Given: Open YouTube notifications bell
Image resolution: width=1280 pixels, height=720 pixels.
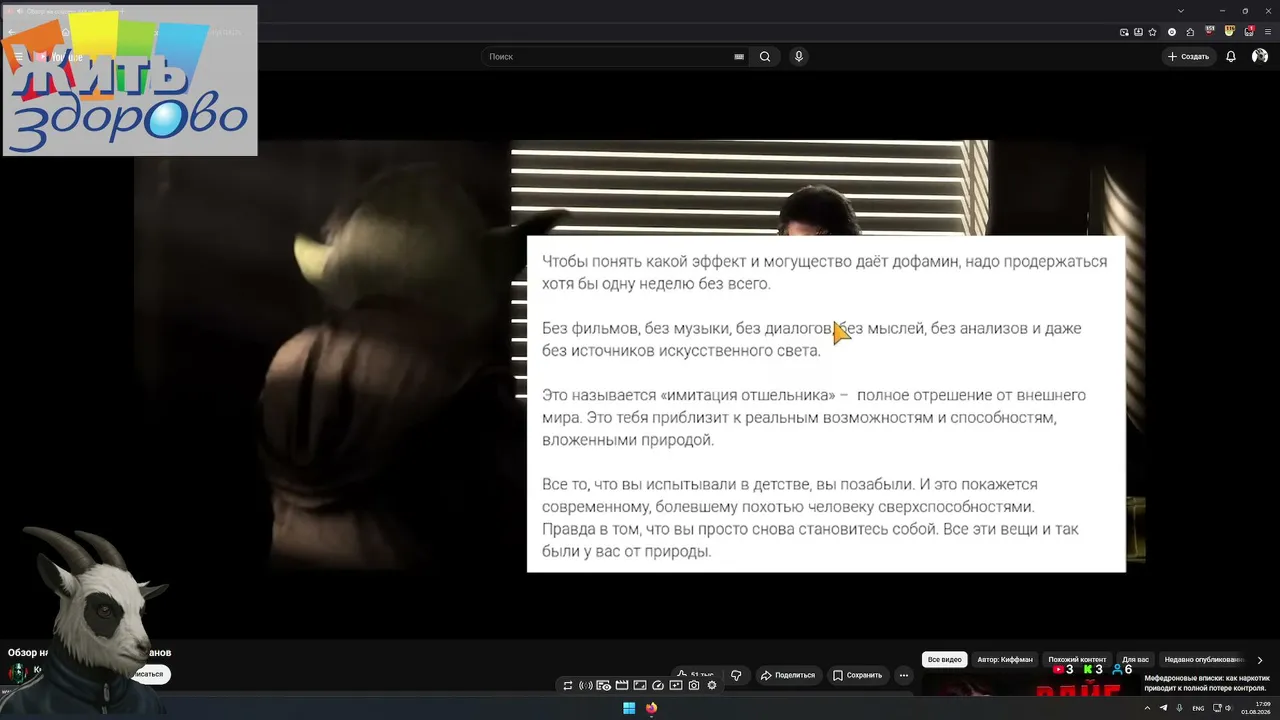Looking at the screenshot, I should 1231,57.
